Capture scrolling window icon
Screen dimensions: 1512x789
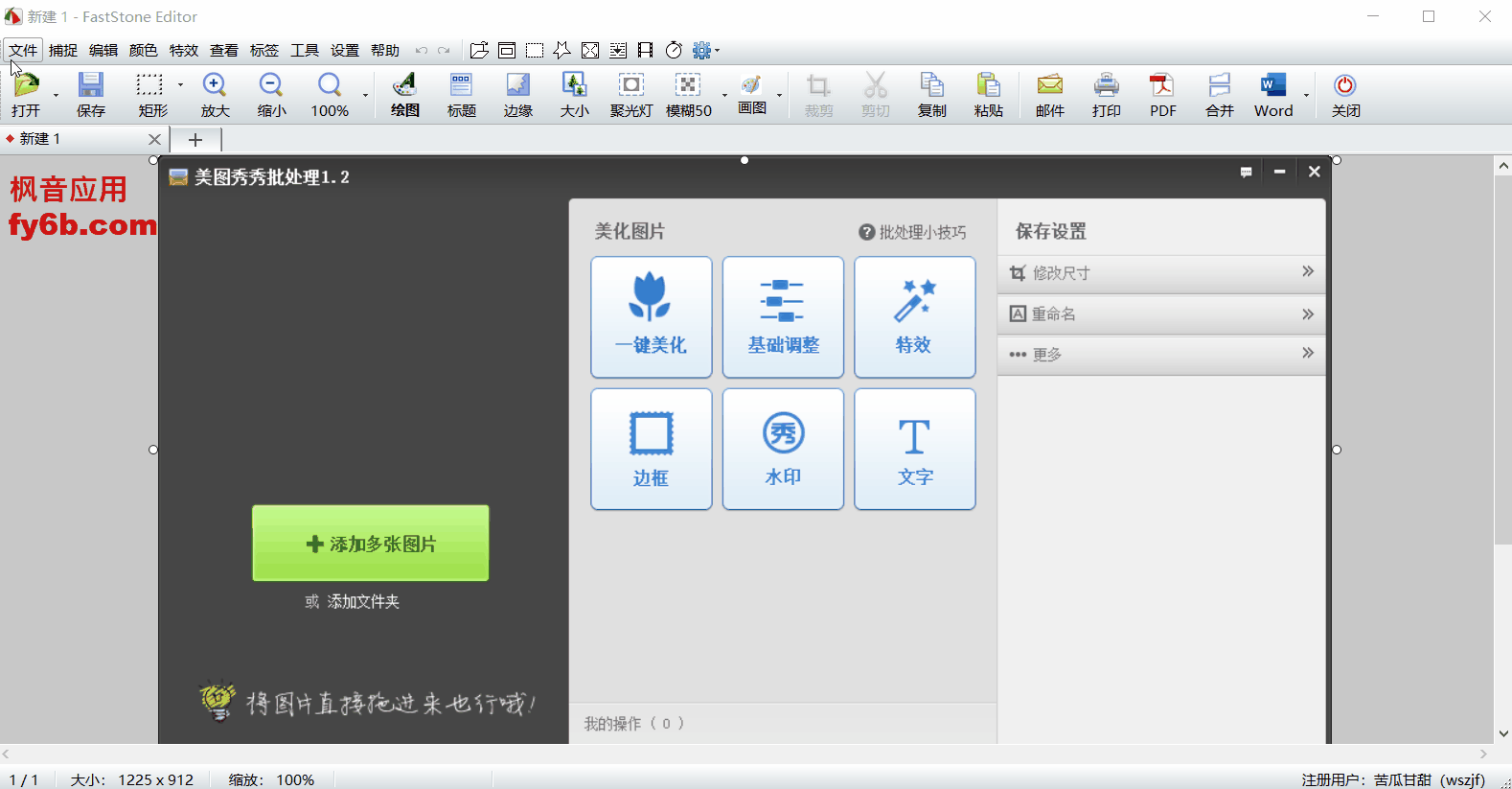pyautogui.click(x=618, y=50)
